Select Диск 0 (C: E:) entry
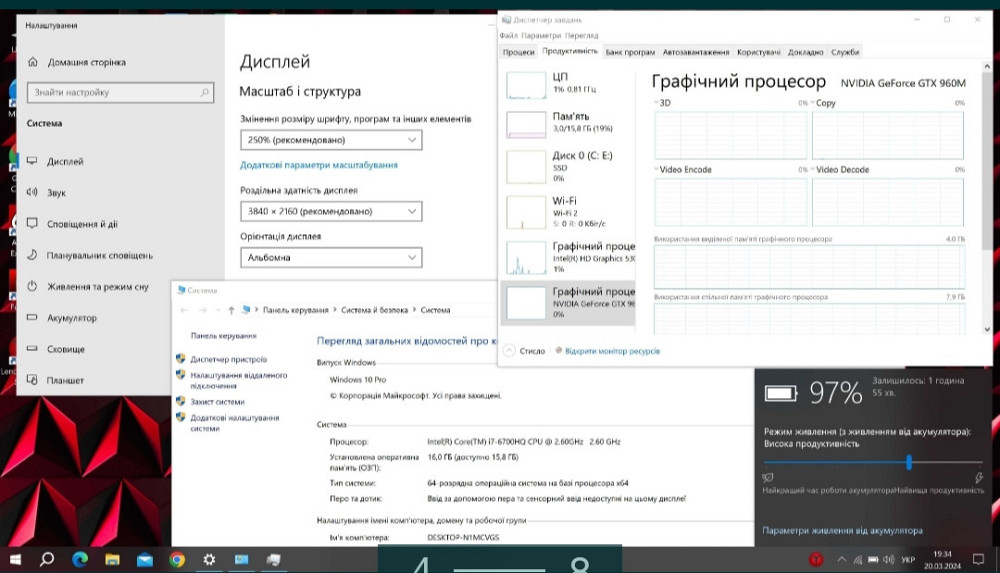1000x573 pixels. (568, 167)
